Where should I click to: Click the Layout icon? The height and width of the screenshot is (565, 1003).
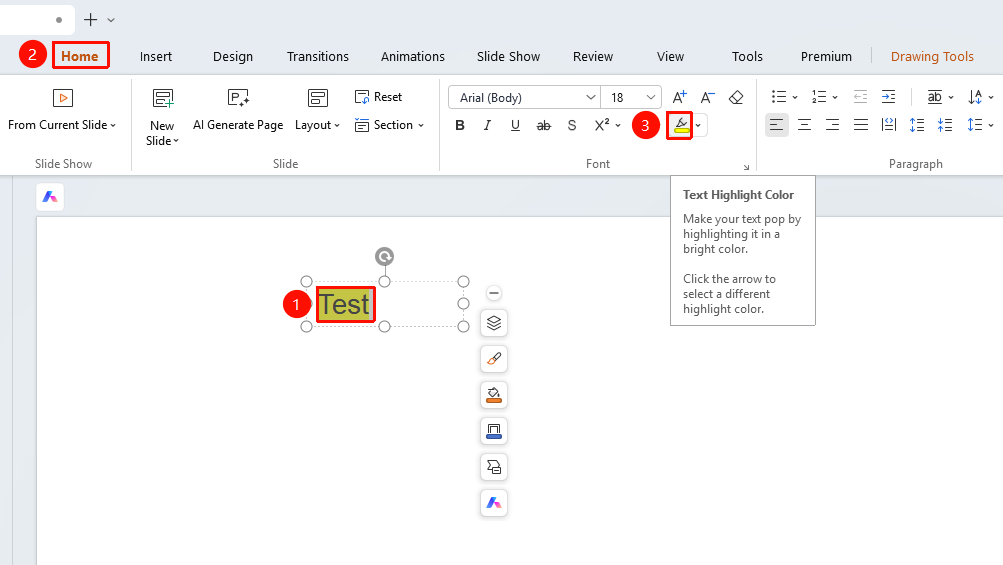coord(317,98)
